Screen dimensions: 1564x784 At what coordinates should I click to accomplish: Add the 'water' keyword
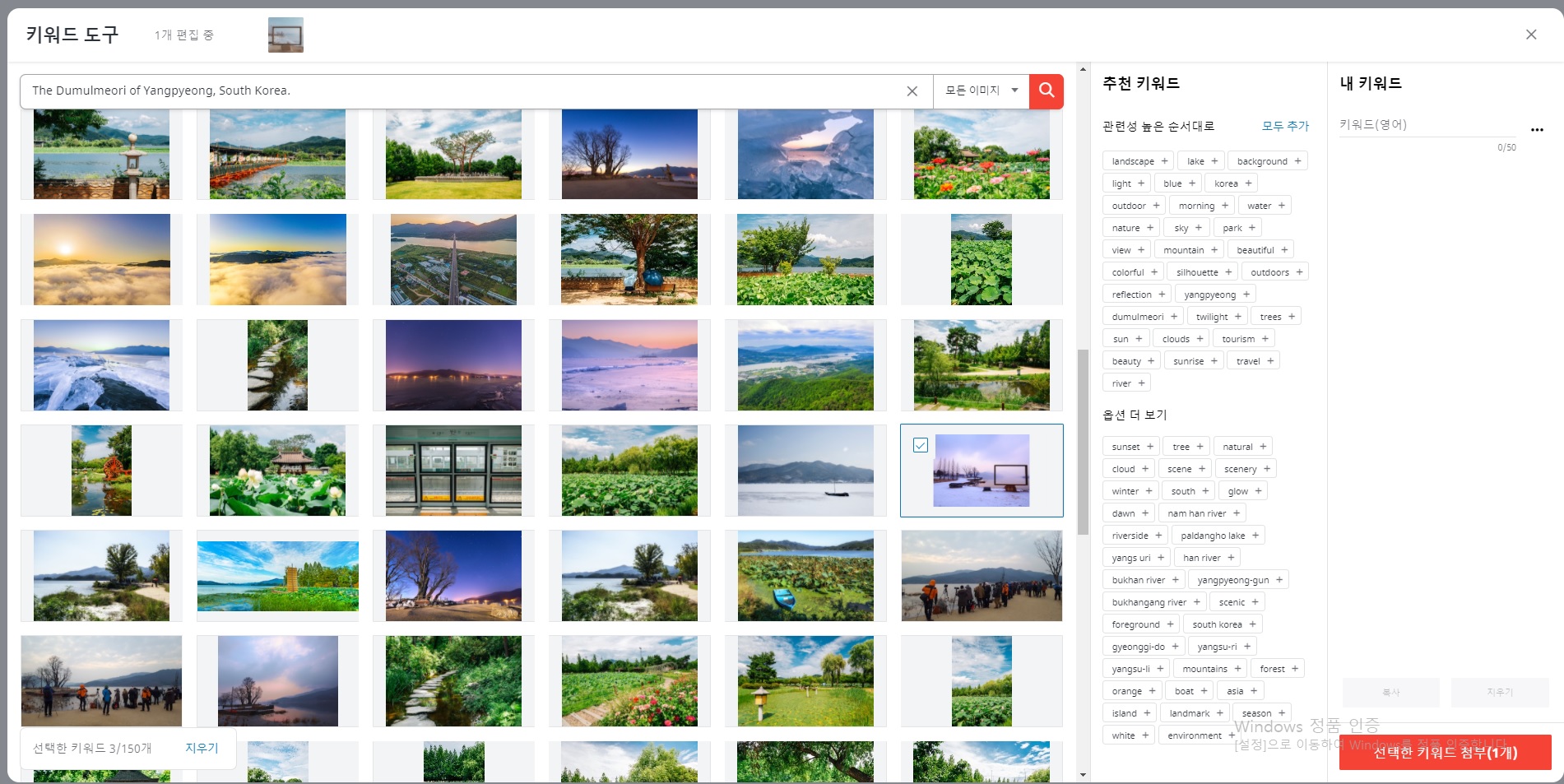pyautogui.click(x=1265, y=206)
